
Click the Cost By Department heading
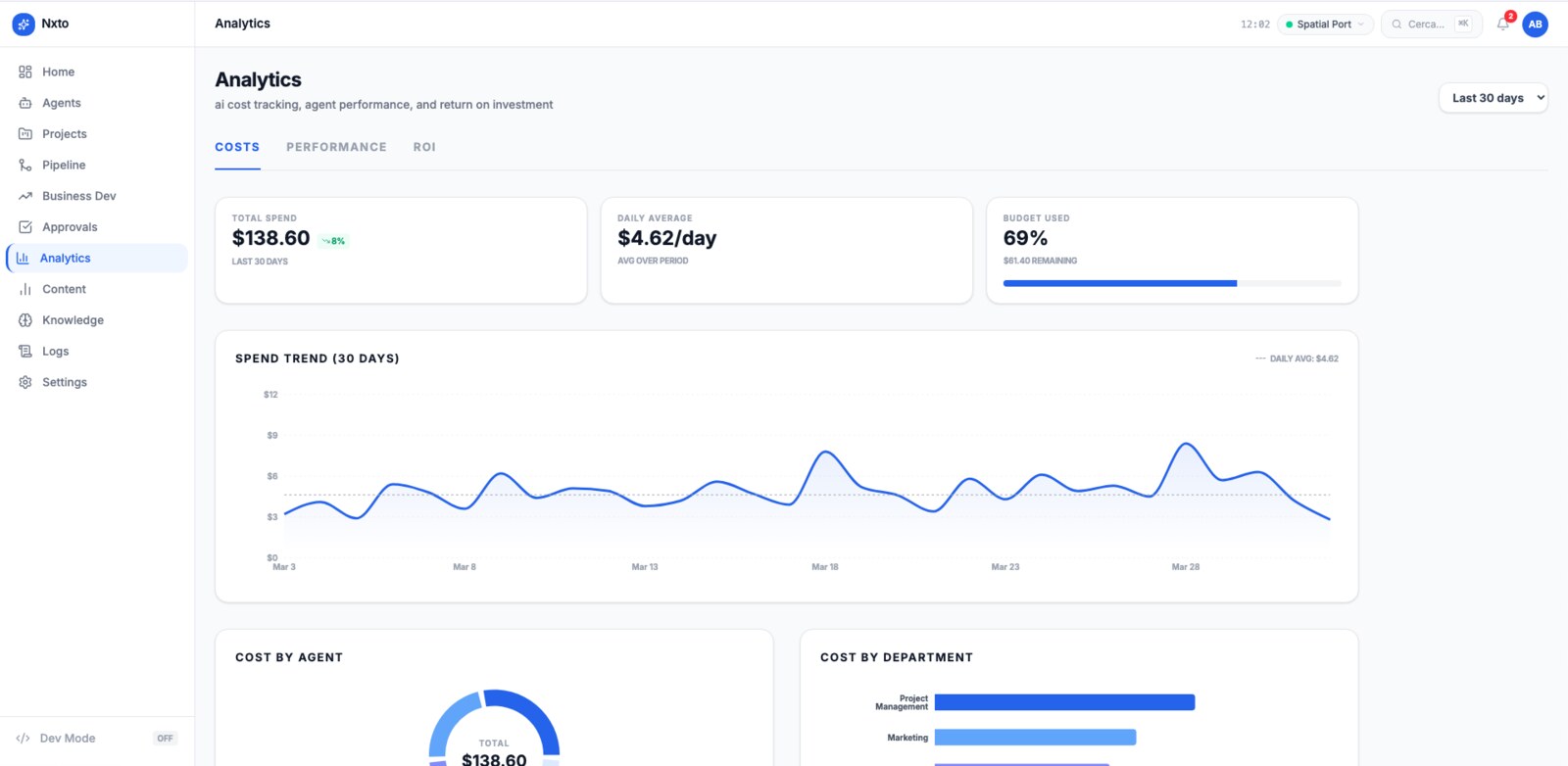click(897, 657)
